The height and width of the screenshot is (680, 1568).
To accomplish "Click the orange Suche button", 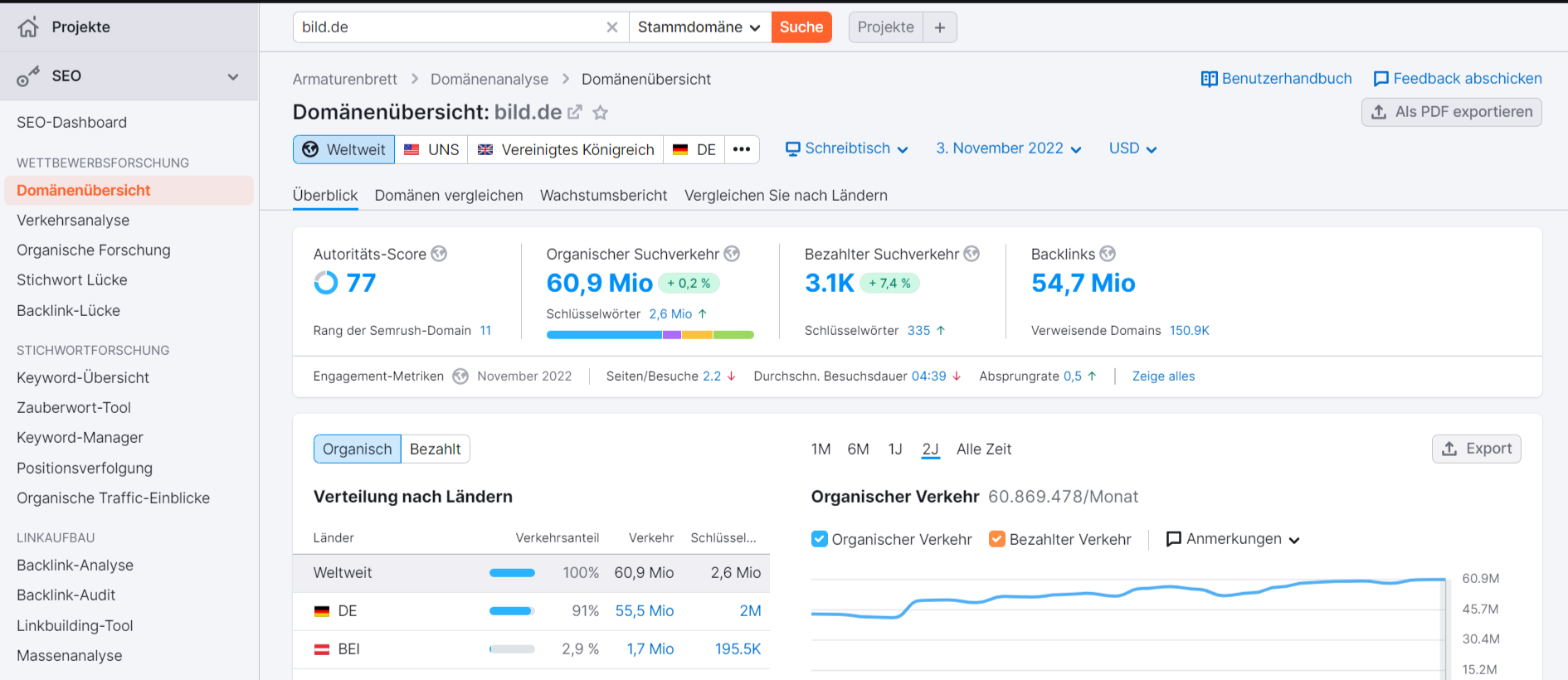I will coord(801,27).
